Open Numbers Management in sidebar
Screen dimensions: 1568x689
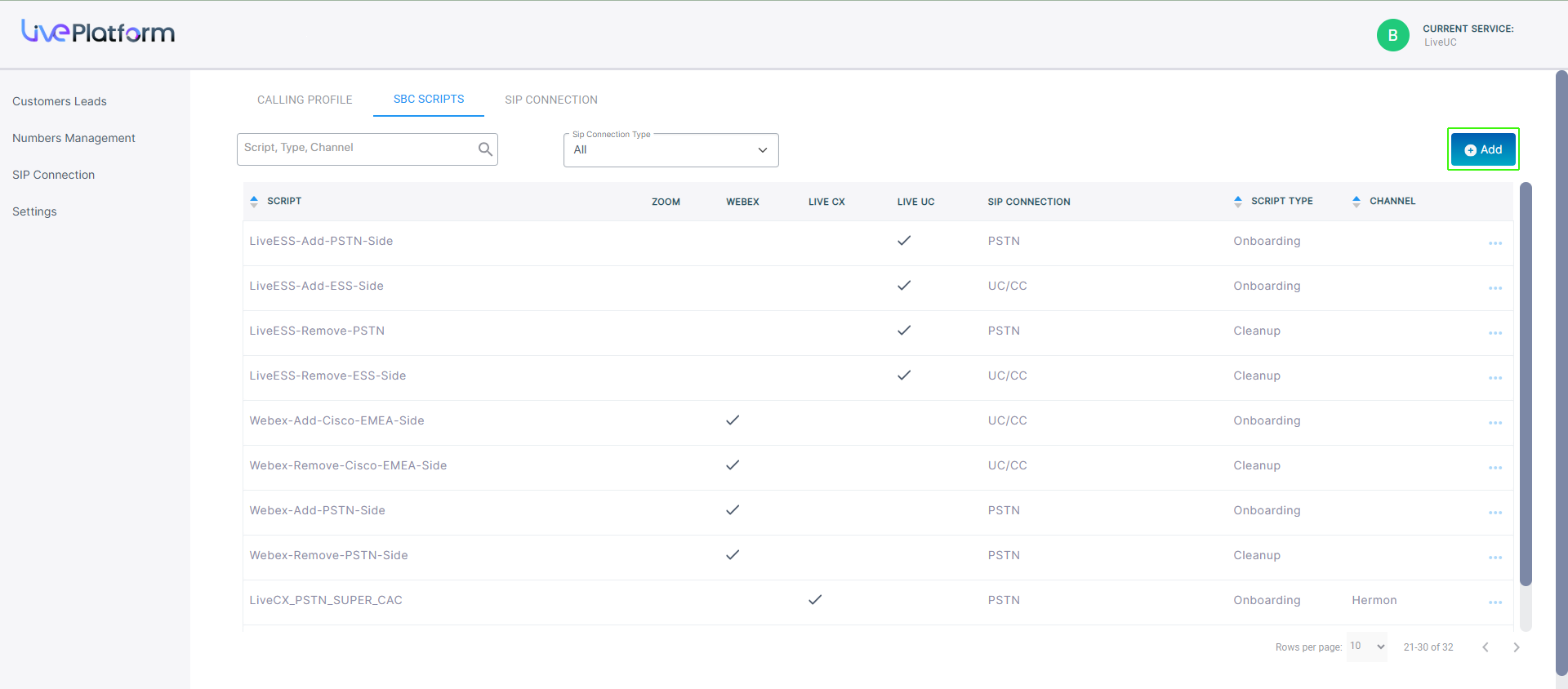coord(73,138)
